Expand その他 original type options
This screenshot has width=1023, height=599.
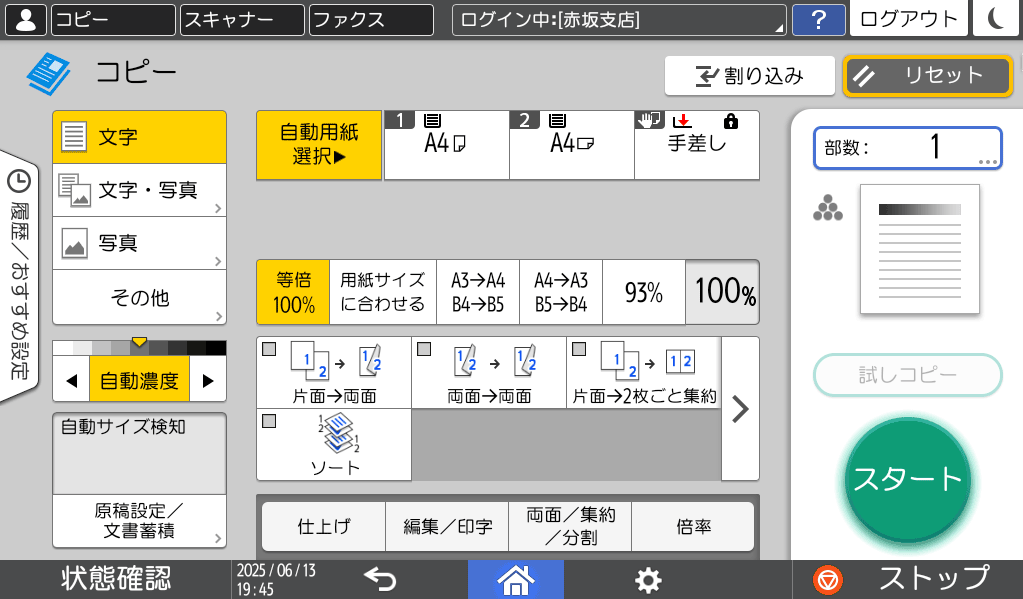pyautogui.click(x=139, y=297)
